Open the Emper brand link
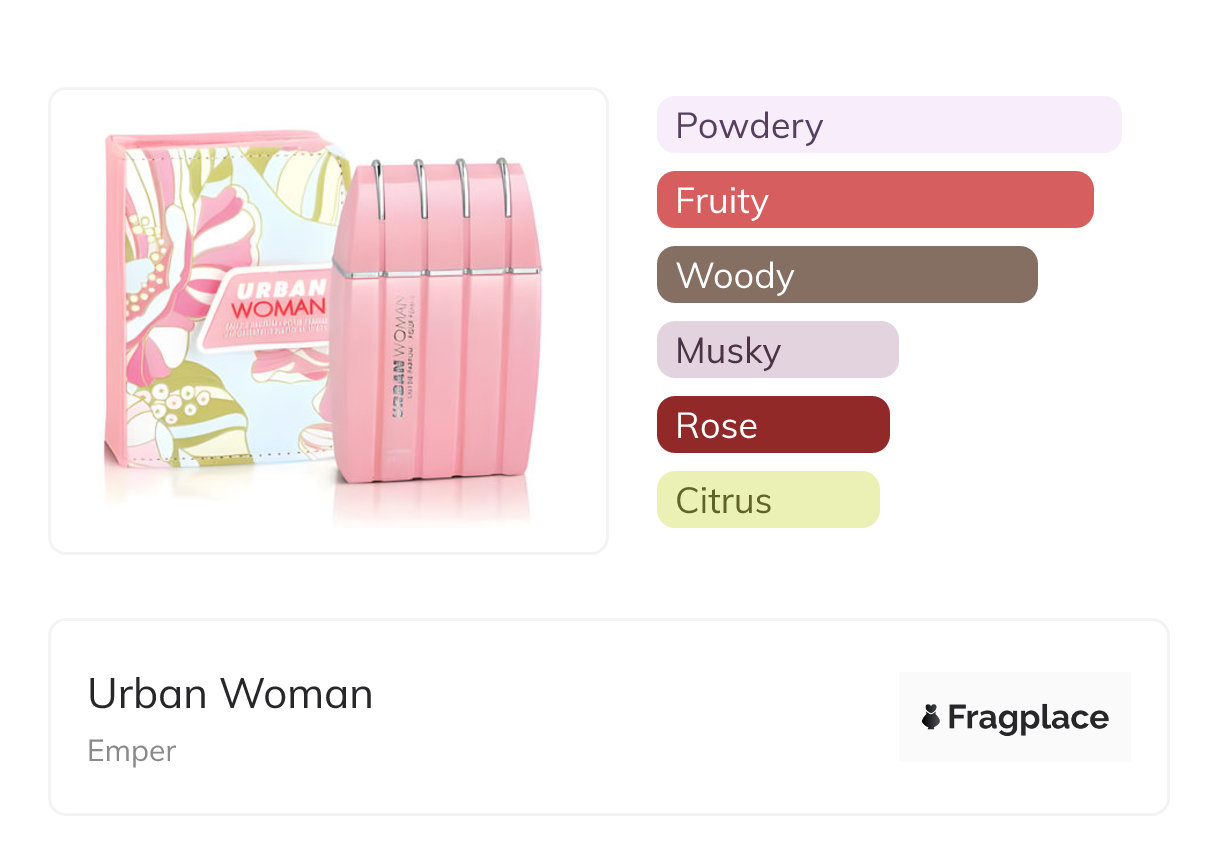1218x864 pixels. pyautogui.click(x=131, y=751)
